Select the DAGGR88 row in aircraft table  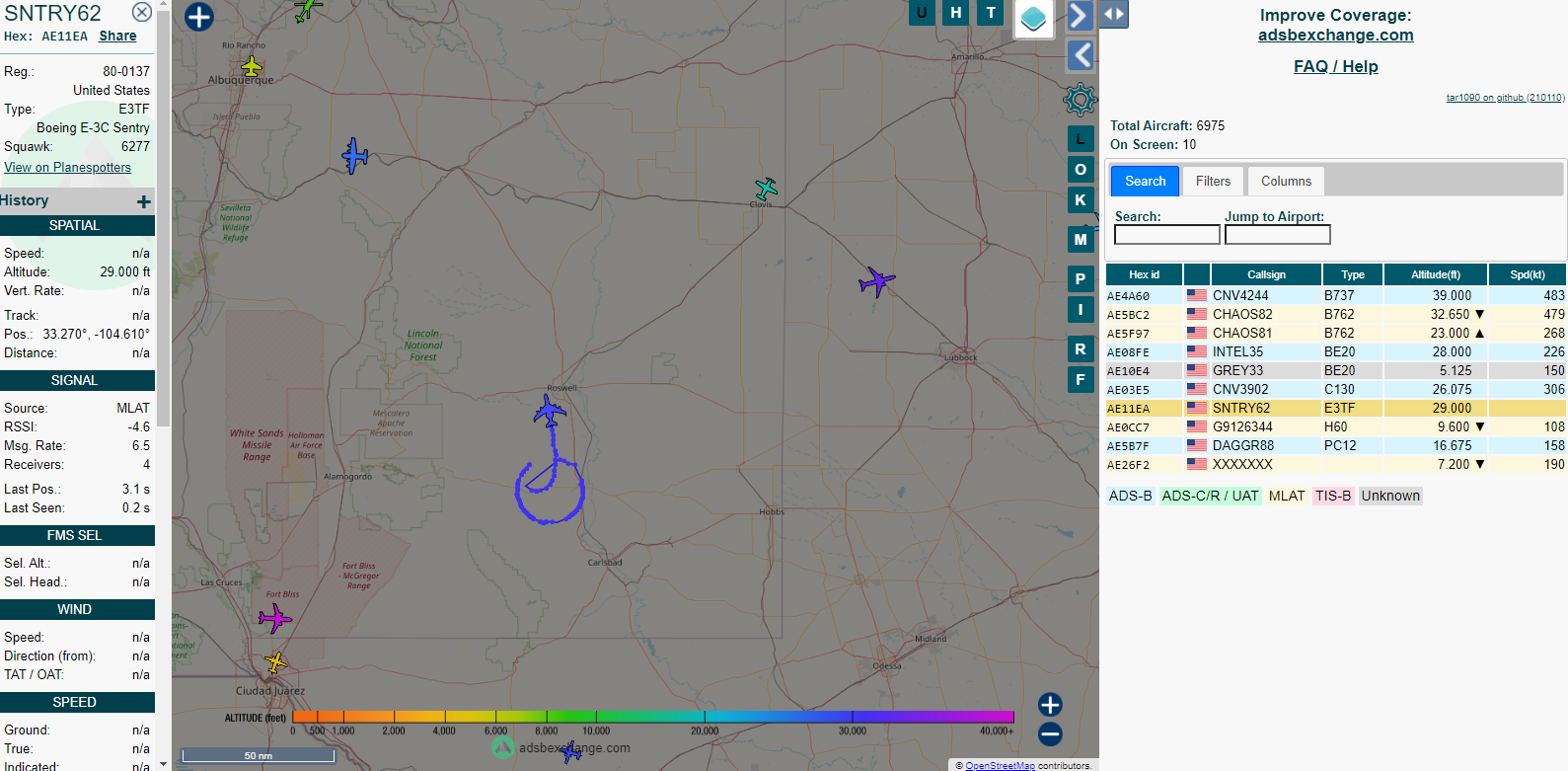pos(1335,445)
